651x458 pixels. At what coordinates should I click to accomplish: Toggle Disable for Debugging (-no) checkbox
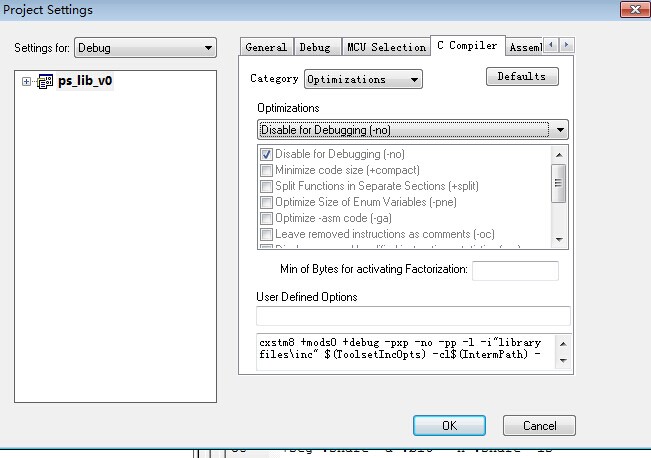[267, 155]
